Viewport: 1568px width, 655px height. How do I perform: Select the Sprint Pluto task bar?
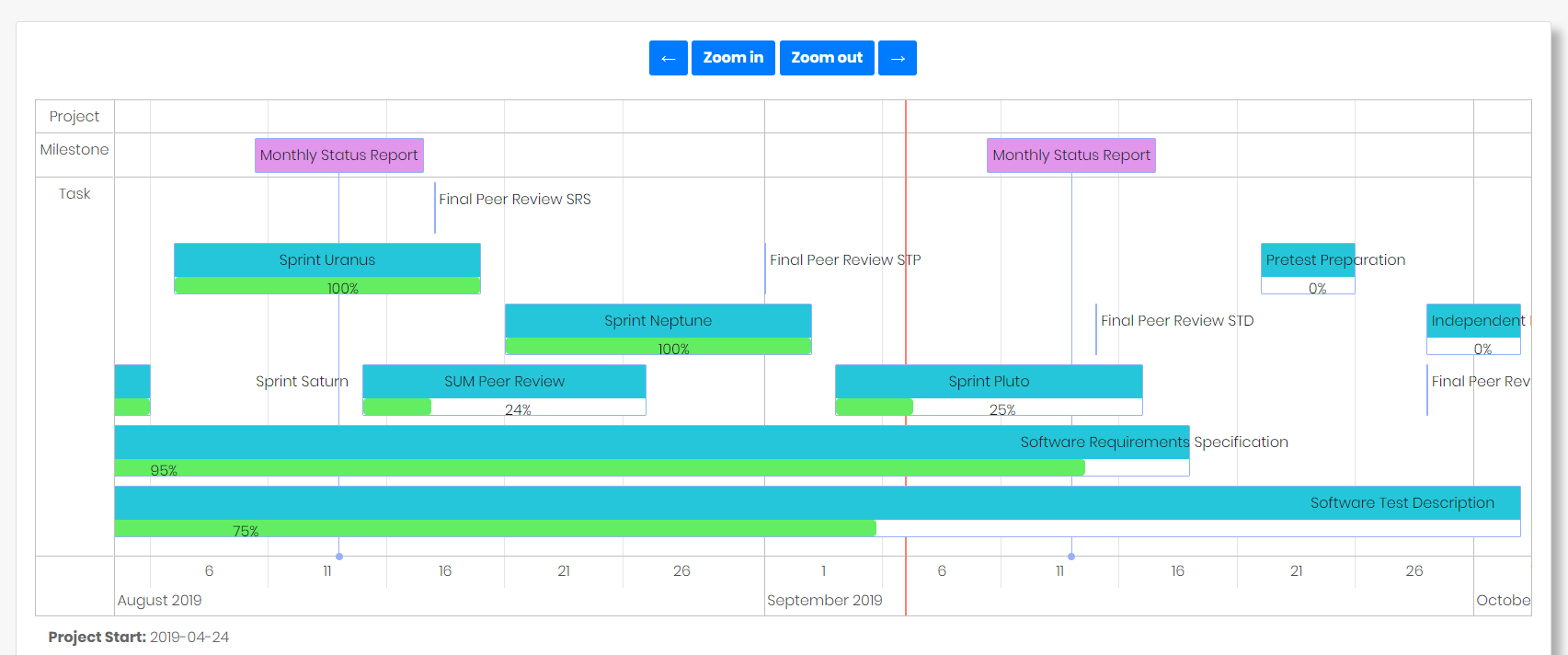[989, 382]
